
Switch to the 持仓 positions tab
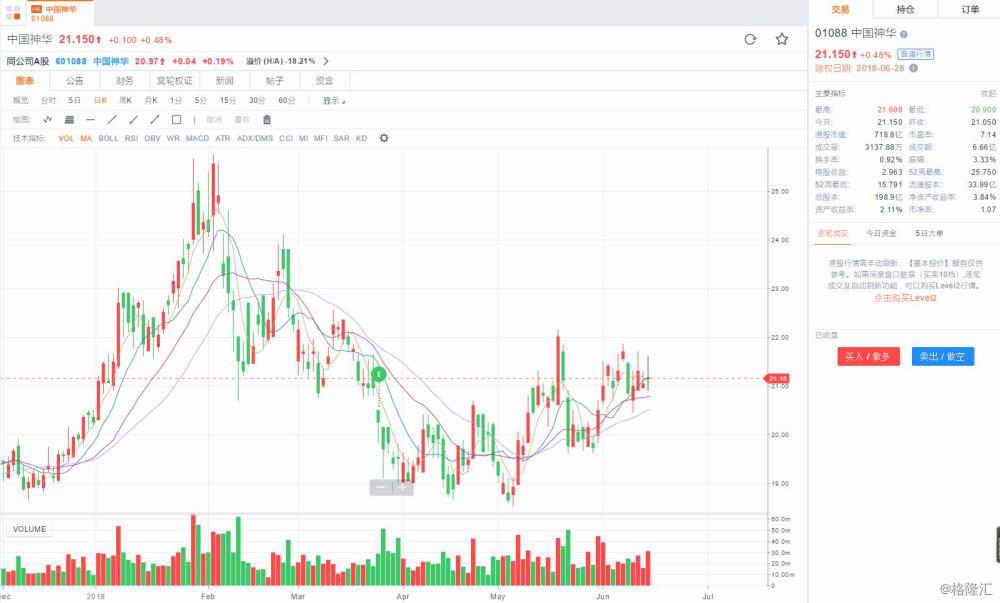(x=906, y=10)
